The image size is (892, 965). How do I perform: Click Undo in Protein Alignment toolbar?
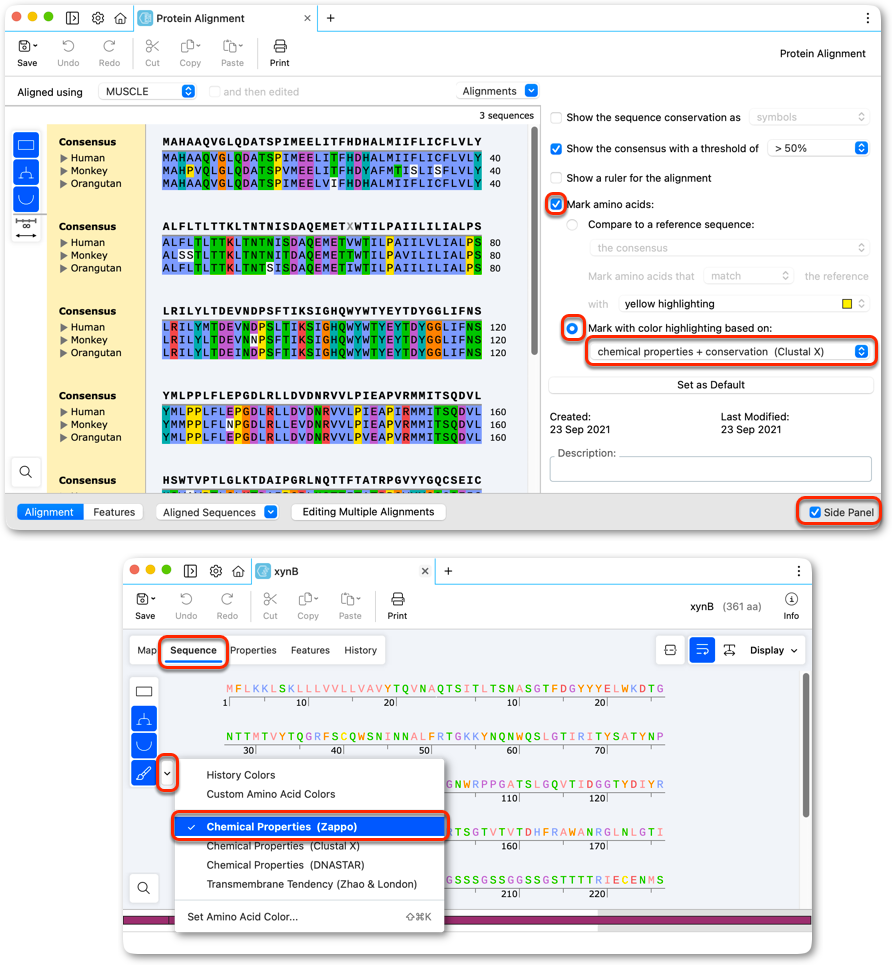coord(68,53)
